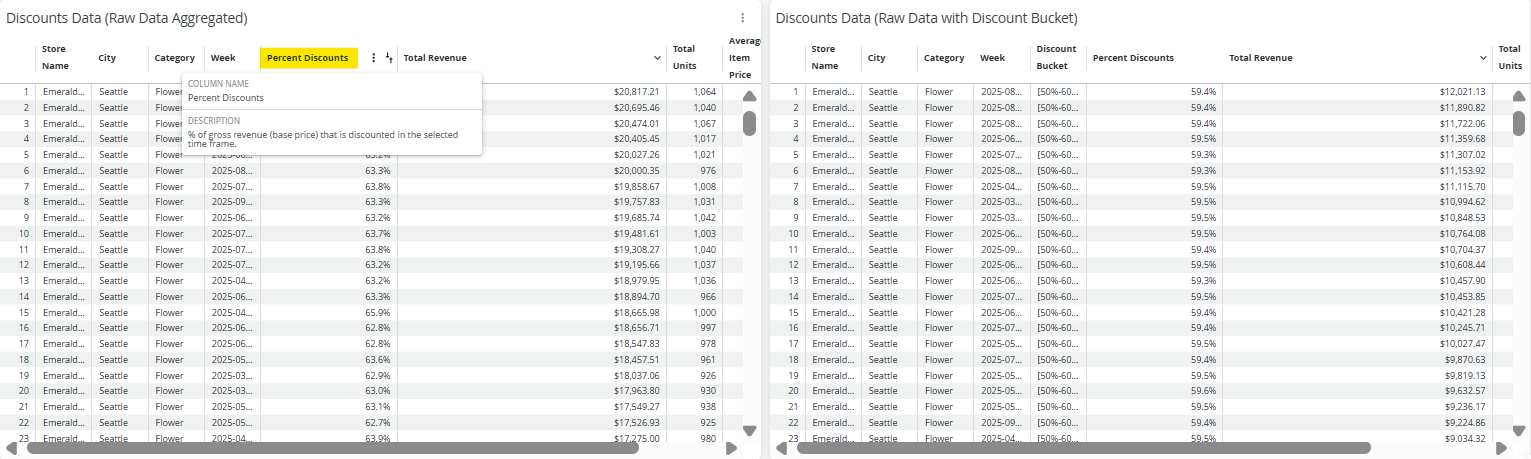Click the 65.9% discount cell
The width and height of the screenshot is (1531, 459).
(x=378, y=313)
